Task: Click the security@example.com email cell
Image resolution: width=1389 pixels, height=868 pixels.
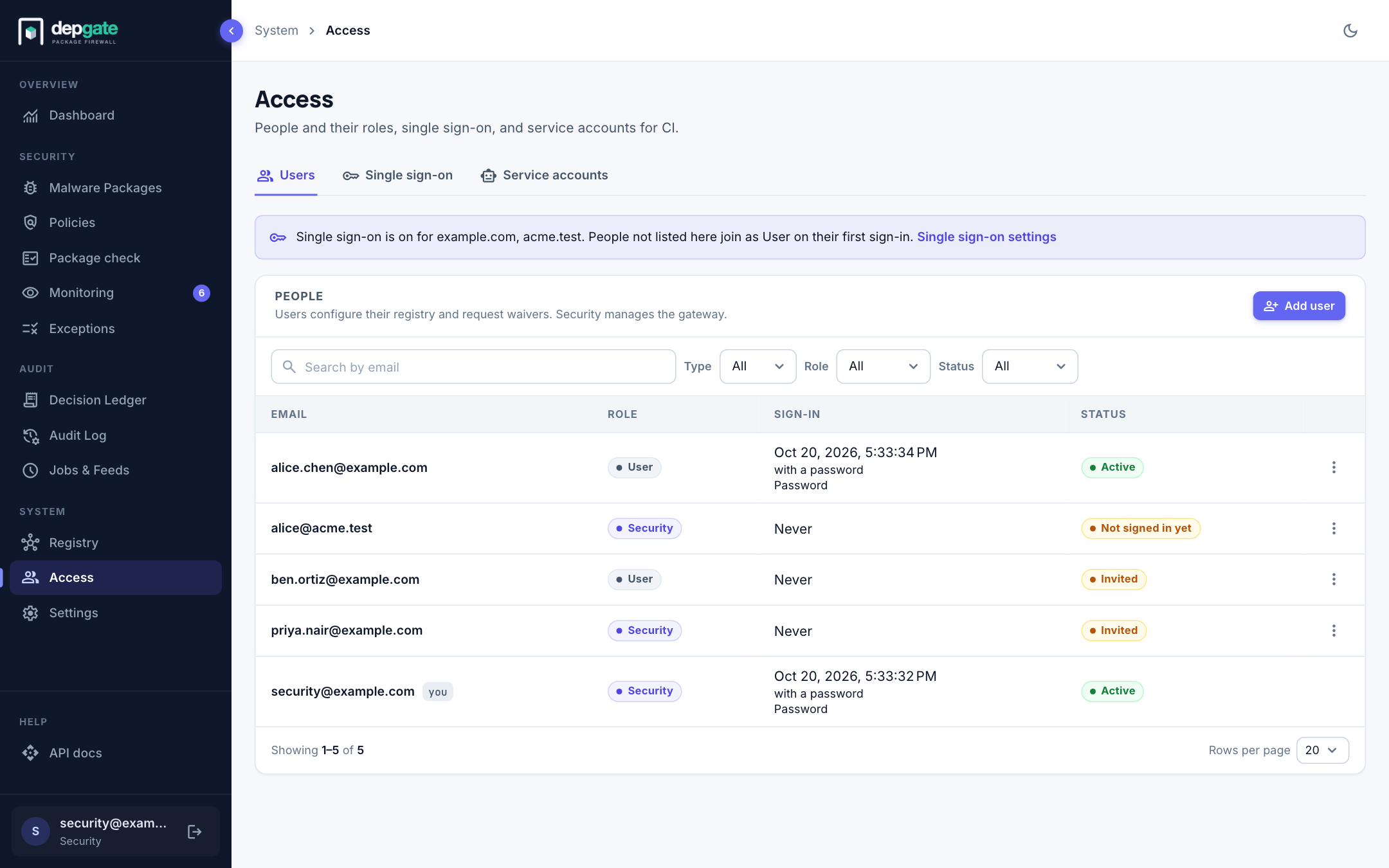Action: click(x=343, y=691)
